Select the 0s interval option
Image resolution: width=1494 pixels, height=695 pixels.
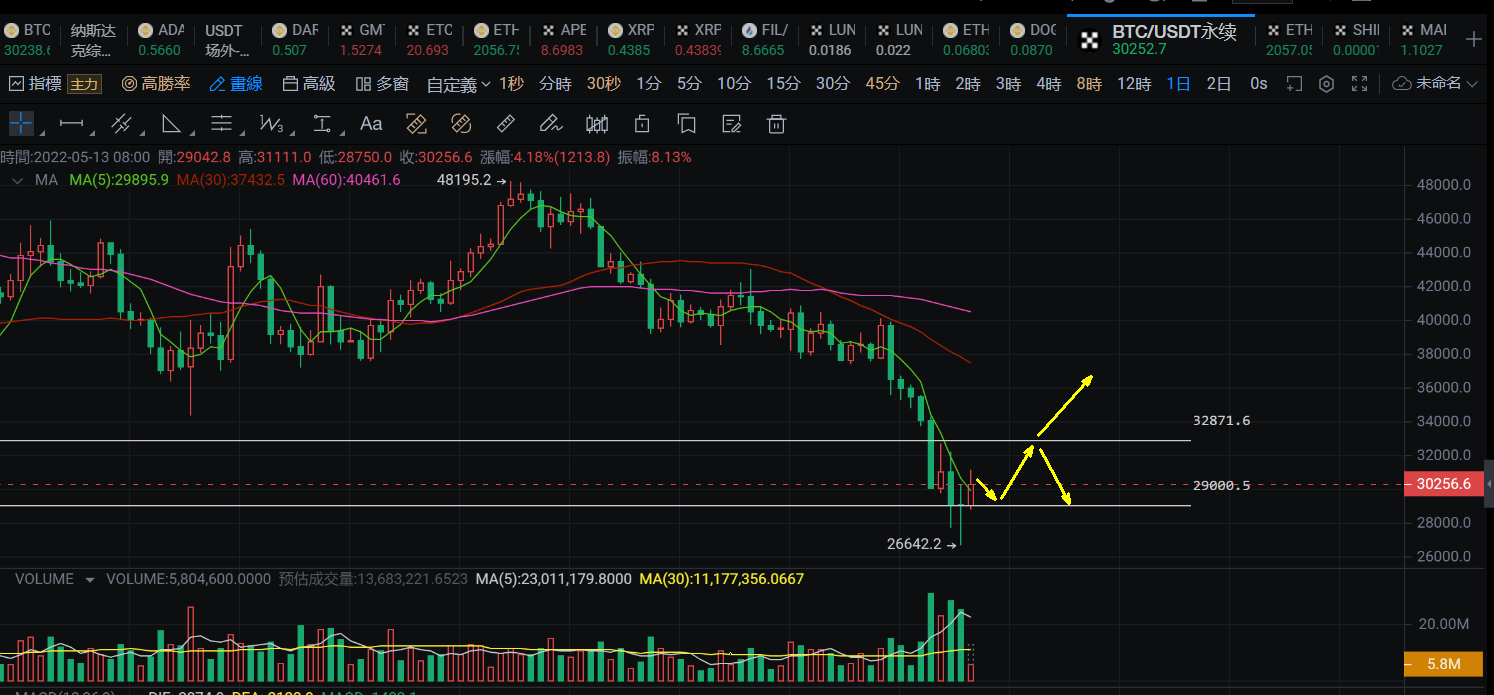(1259, 84)
